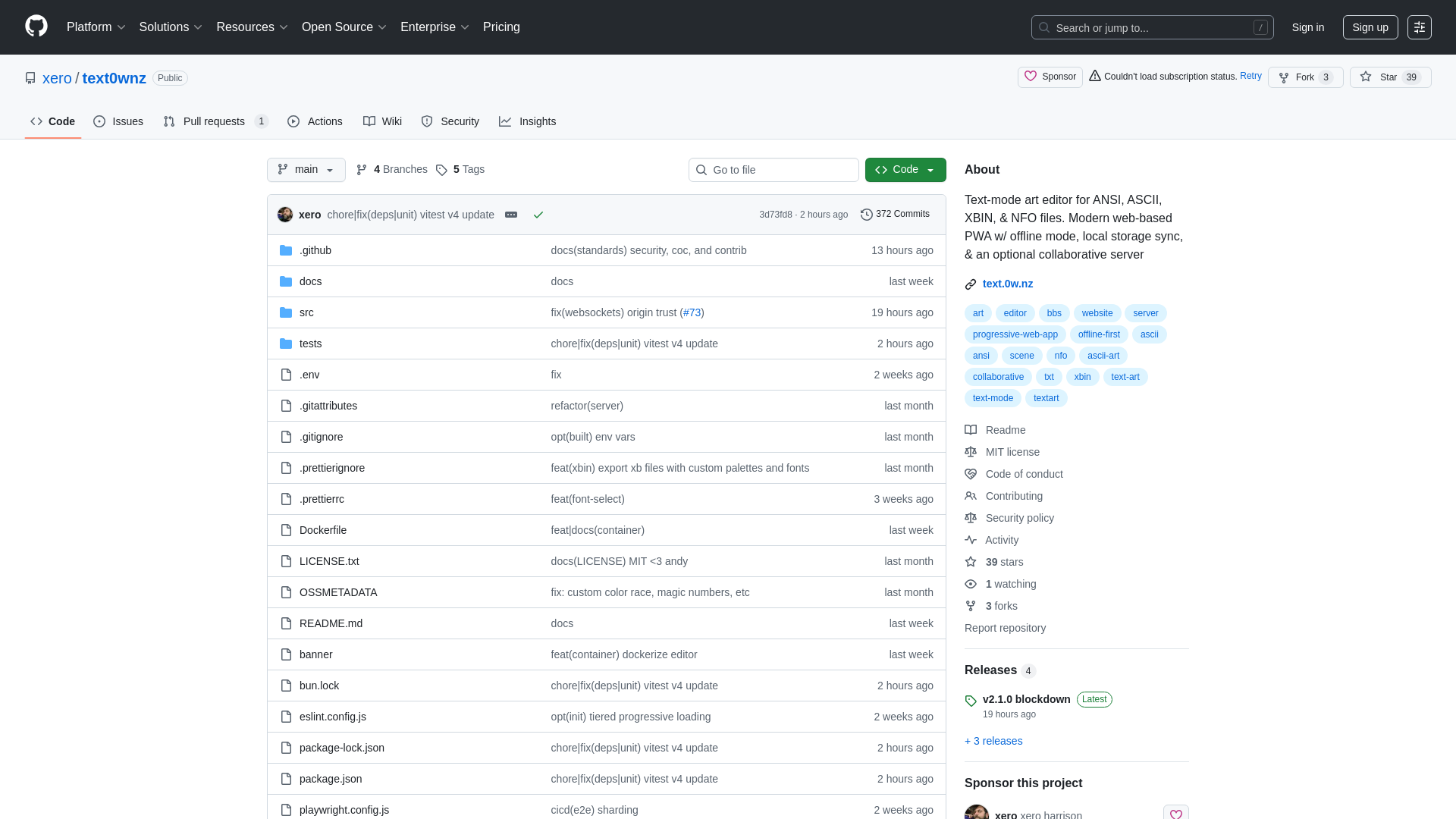Image resolution: width=1456 pixels, height=819 pixels.
Task: View Activity via the pulse icon
Action: pyautogui.click(x=971, y=540)
